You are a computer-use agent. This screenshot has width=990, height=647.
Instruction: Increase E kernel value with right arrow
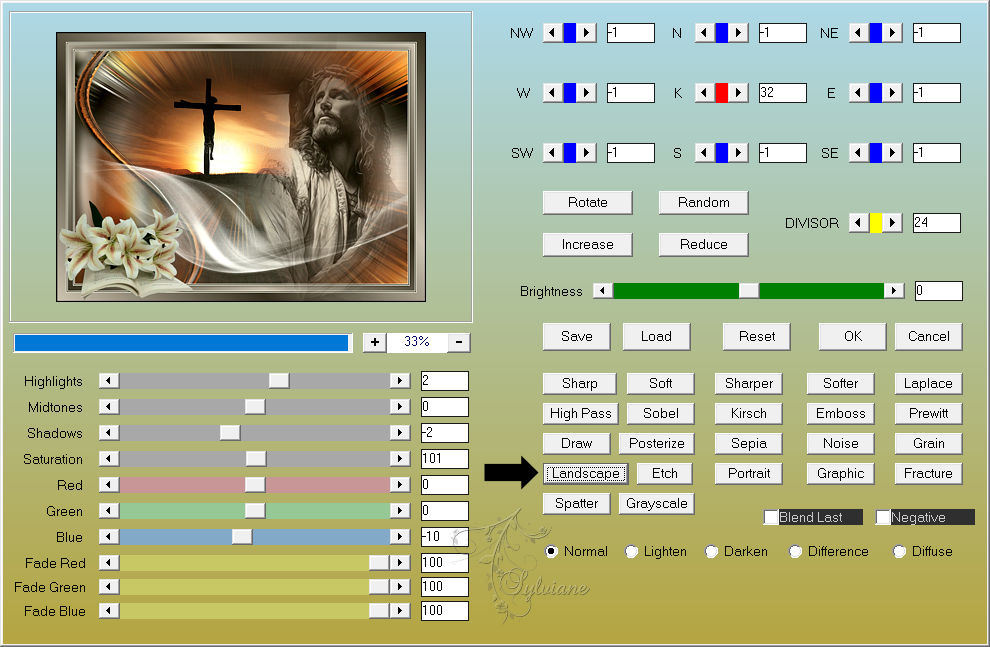tap(892, 93)
